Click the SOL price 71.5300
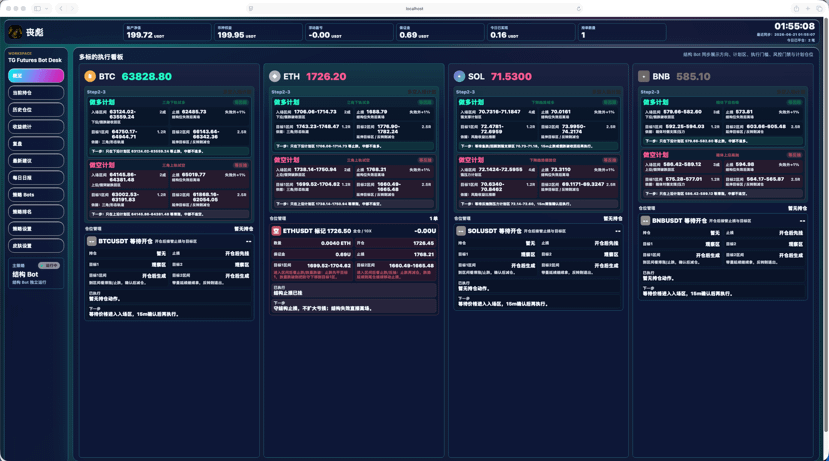Viewport: 829px width, 461px height. (511, 77)
